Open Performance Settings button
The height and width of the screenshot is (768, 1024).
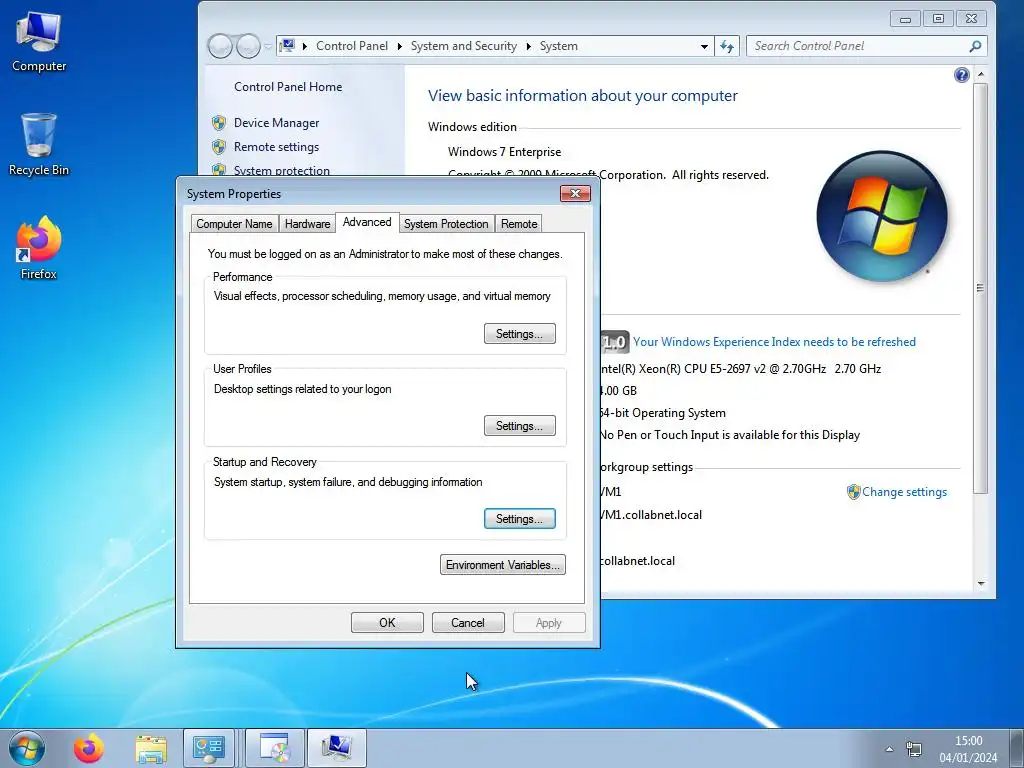coord(519,334)
